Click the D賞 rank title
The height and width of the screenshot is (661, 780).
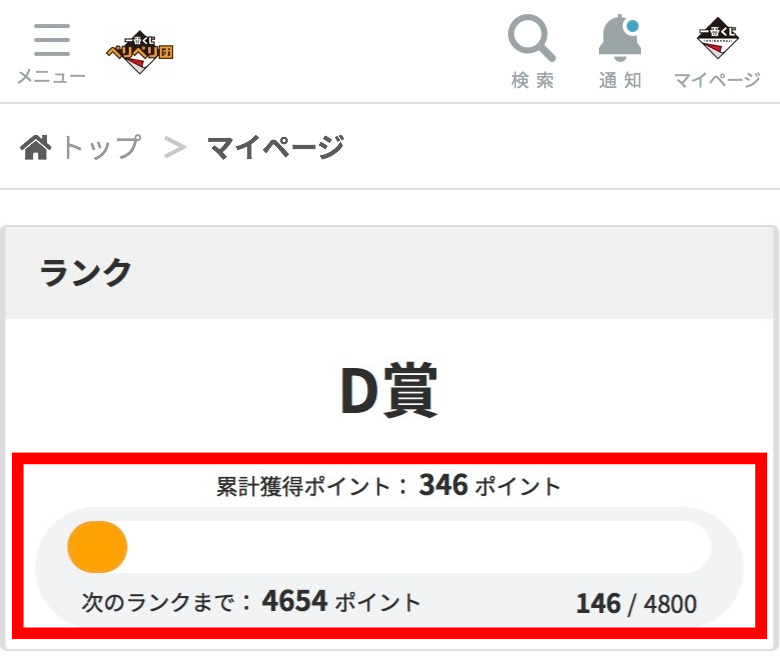(x=389, y=390)
